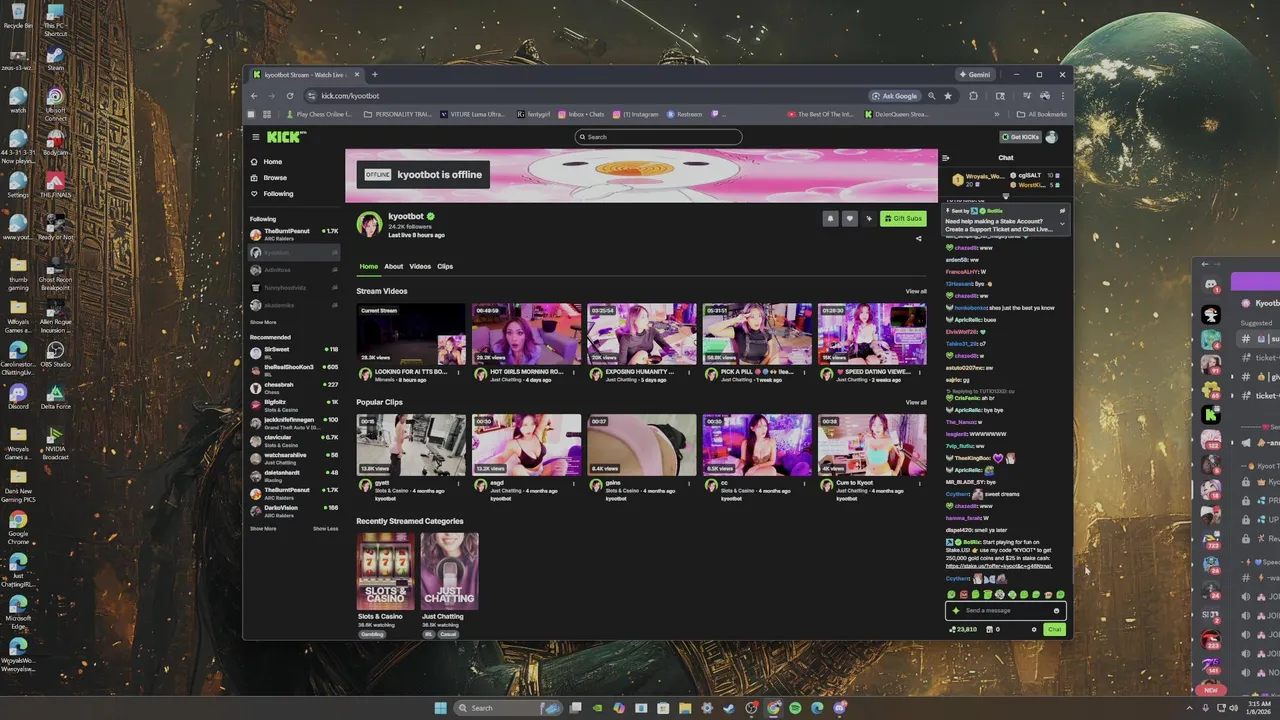Select the Recycle Bin desktop icon
Image resolution: width=1280 pixels, height=720 pixels.
(x=18, y=16)
